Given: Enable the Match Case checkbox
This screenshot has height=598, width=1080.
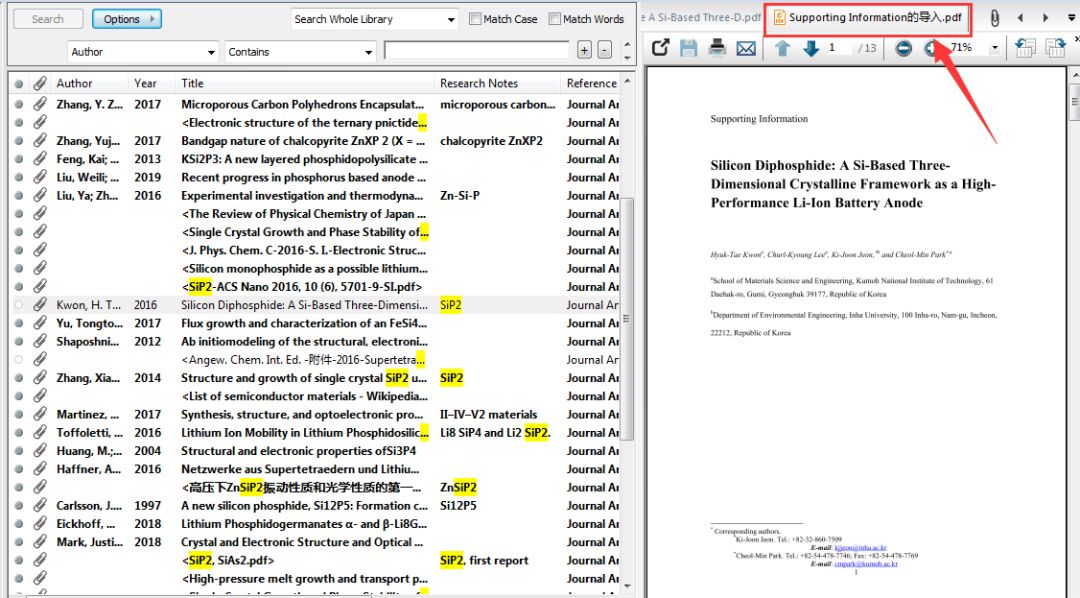Looking at the screenshot, I should click(x=475, y=19).
